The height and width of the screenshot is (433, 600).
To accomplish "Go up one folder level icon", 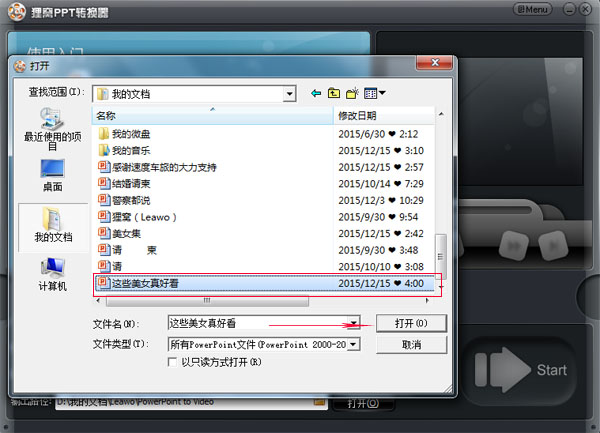I will (334, 93).
